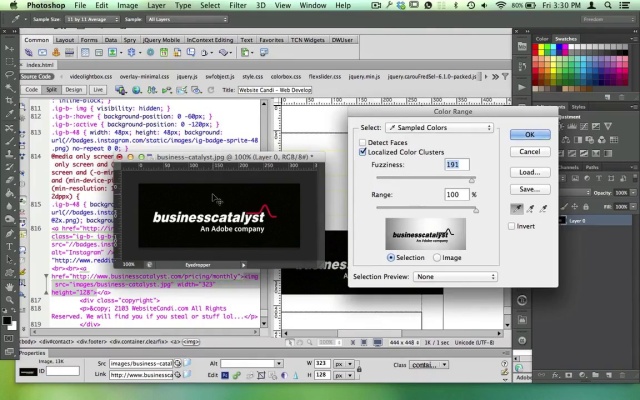The height and width of the screenshot is (400, 640).
Task: Enable Detect Faces checkbox
Action: point(362,142)
